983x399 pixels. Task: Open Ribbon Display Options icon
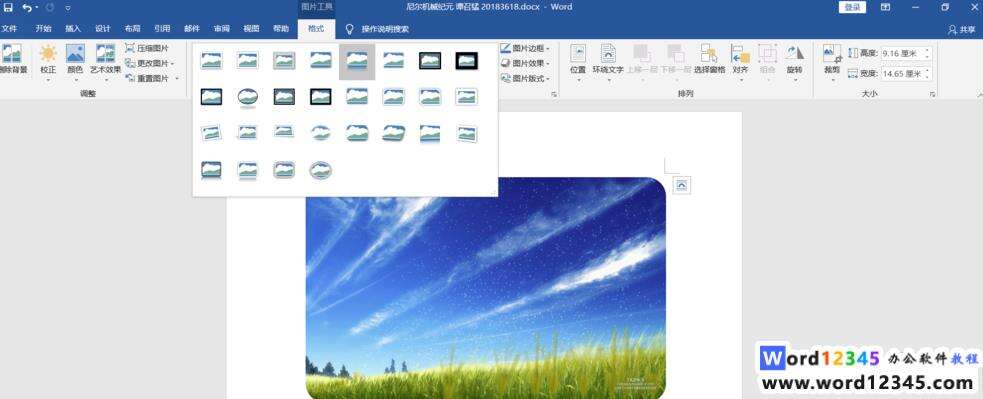885,7
